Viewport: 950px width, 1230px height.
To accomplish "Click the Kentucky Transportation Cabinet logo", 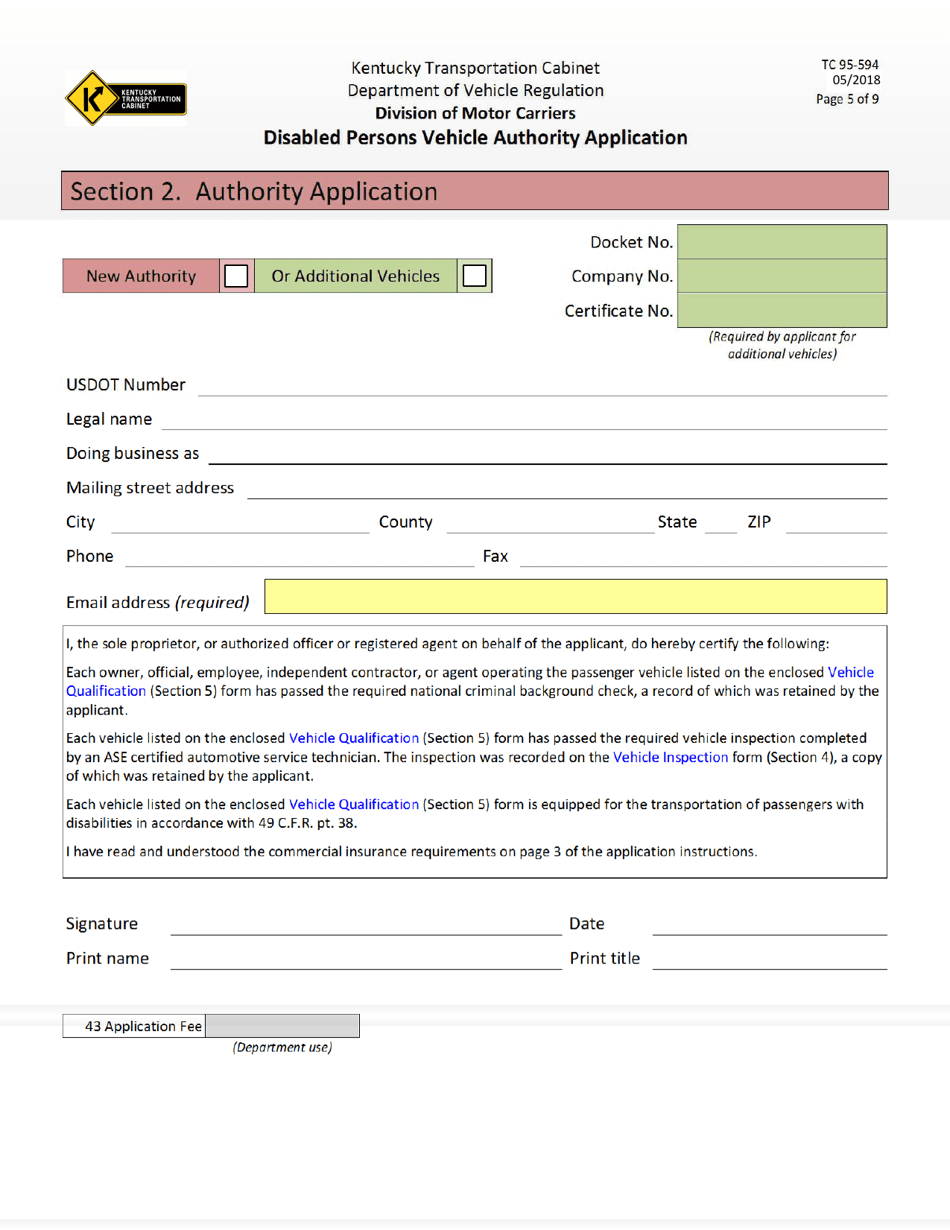I will click(124, 99).
